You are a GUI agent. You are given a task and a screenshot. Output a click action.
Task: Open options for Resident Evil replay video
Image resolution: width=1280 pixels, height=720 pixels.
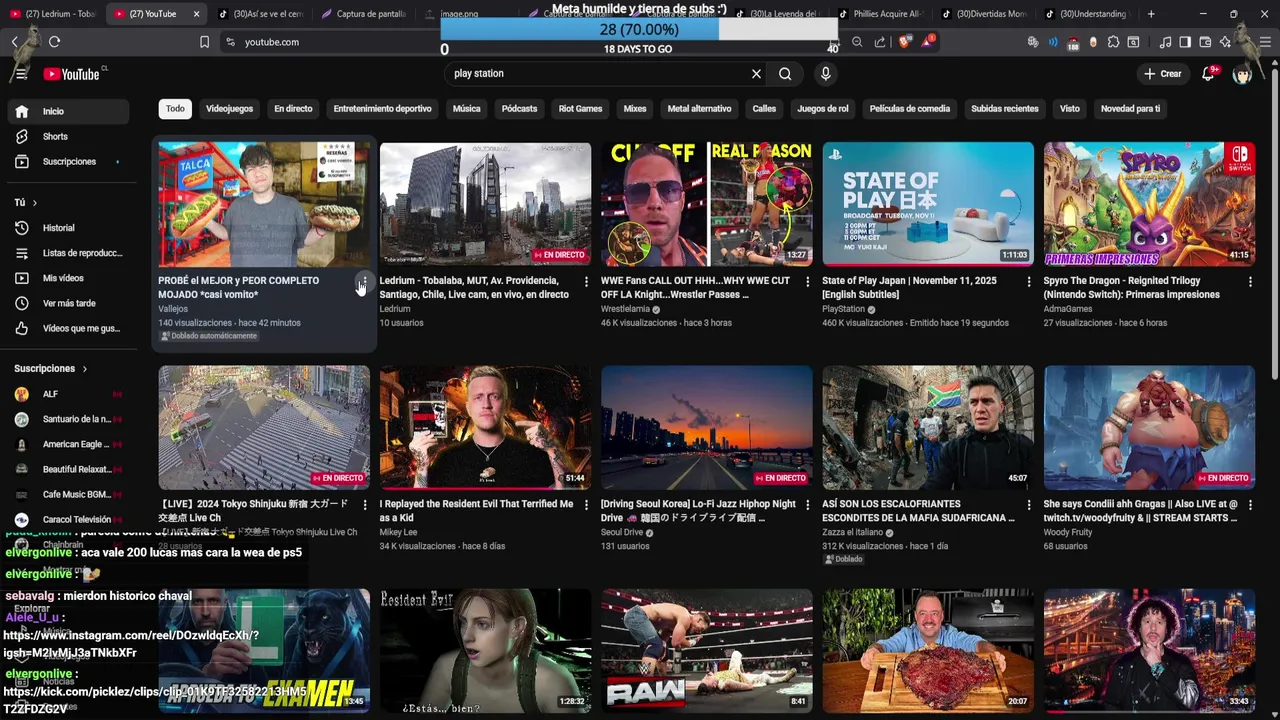[586, 505]
